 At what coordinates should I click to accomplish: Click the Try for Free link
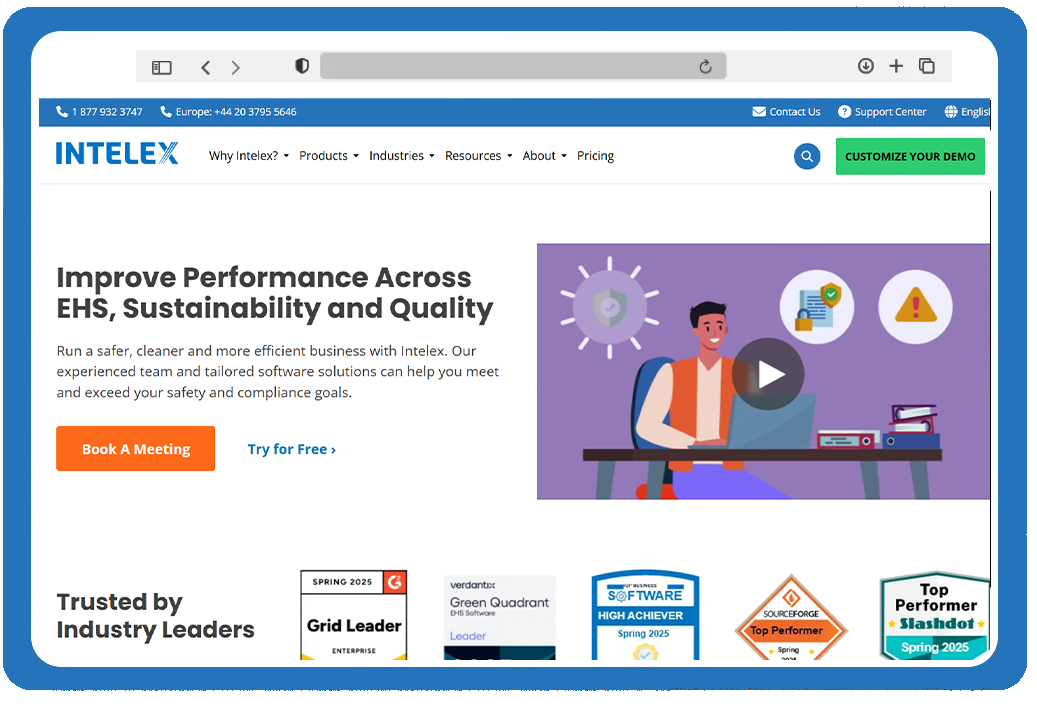click(x=291, y=450)
